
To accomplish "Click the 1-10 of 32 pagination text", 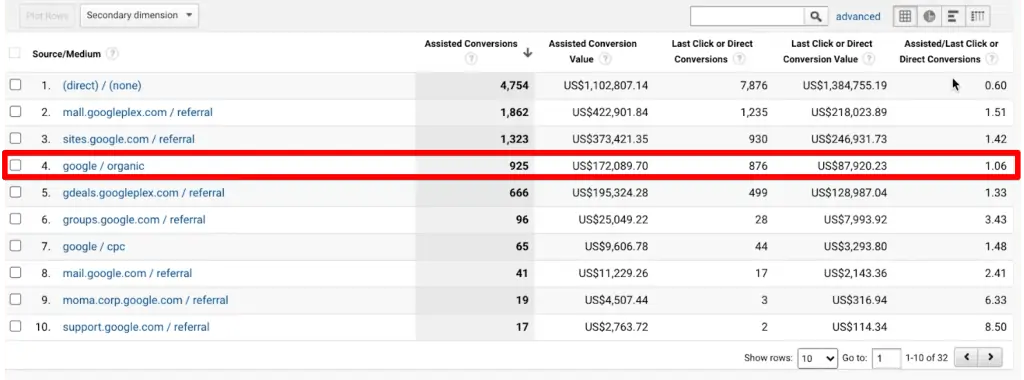I will (x=926, y=358).
